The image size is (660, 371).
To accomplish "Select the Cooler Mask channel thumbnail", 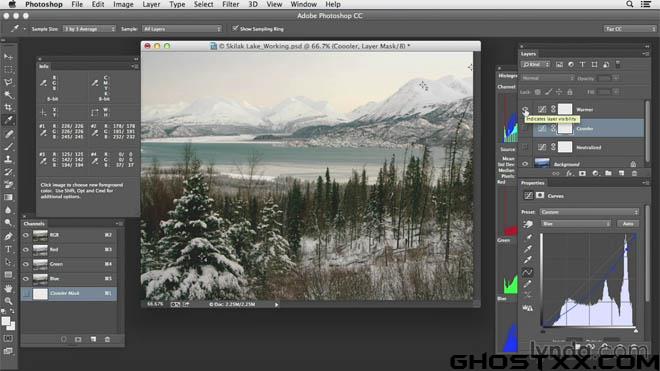I will 40,294.
